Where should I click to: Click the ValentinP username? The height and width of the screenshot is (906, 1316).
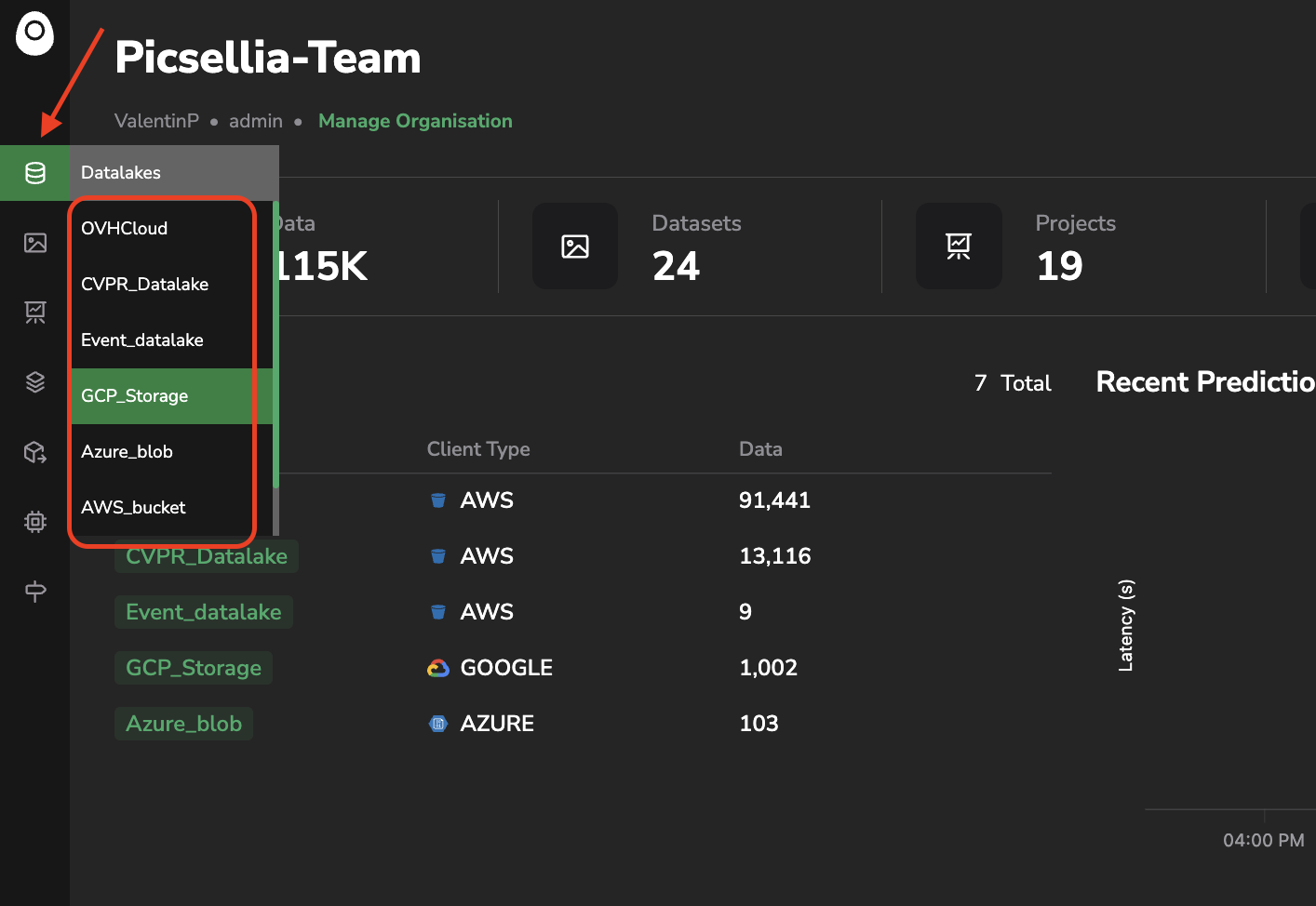156,121
